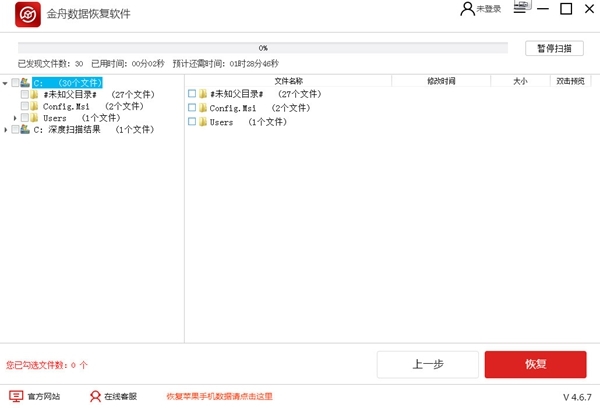Click the C: drive icon in tree
The height and width of the screenshot is (408, 600).
click(25, 83)
